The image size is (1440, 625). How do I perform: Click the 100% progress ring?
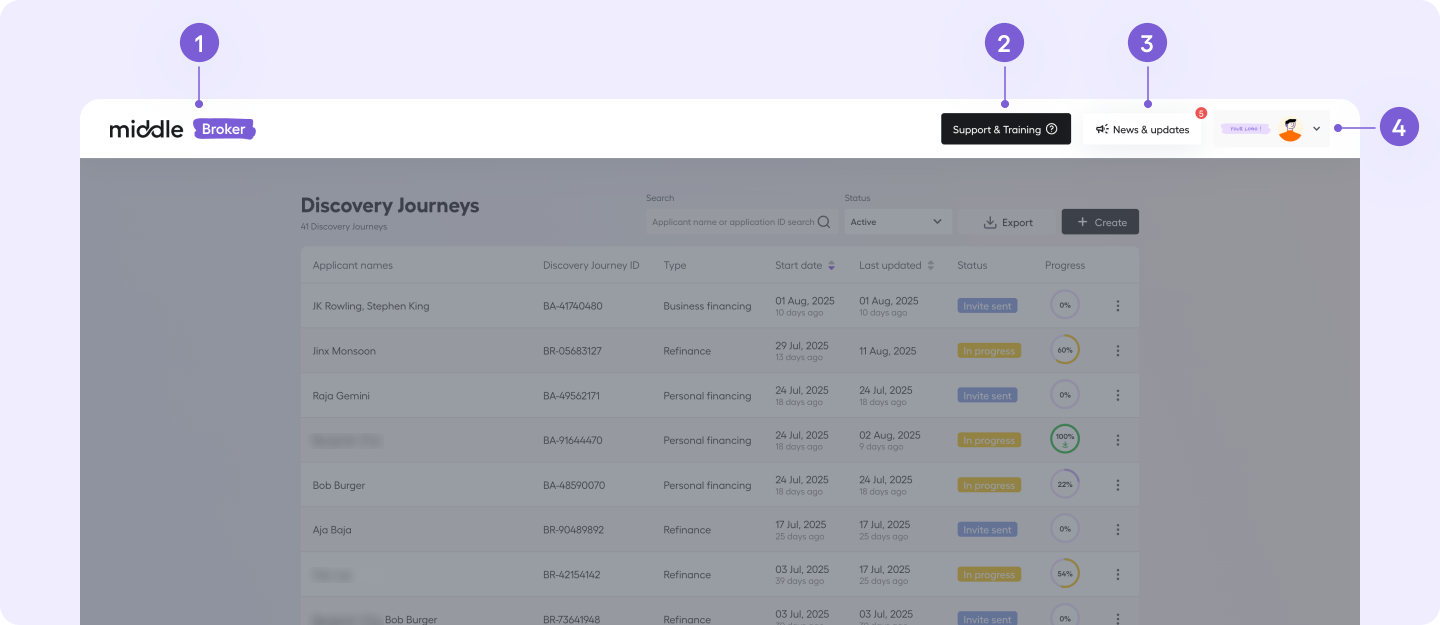[x=1065, y=439]
